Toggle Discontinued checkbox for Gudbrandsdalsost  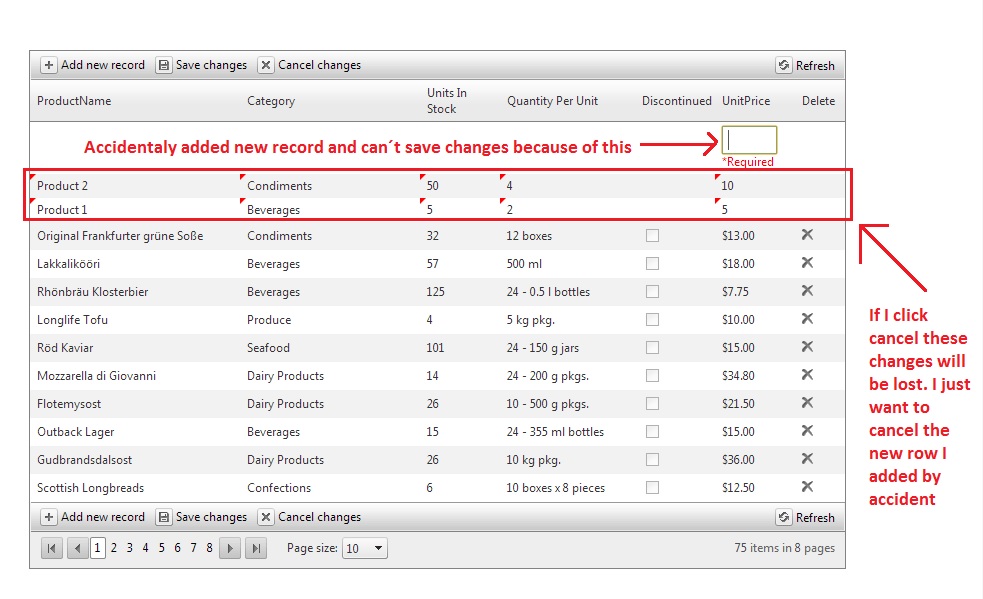pyautogui.click(x=653, y=460)
